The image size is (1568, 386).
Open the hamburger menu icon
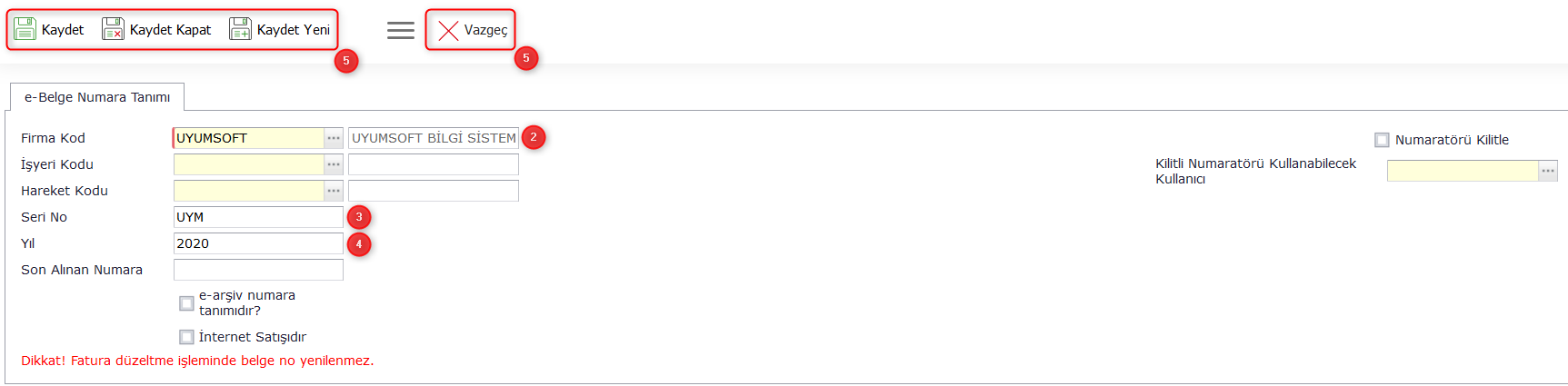pyautogui.click(x=401, y=30)
